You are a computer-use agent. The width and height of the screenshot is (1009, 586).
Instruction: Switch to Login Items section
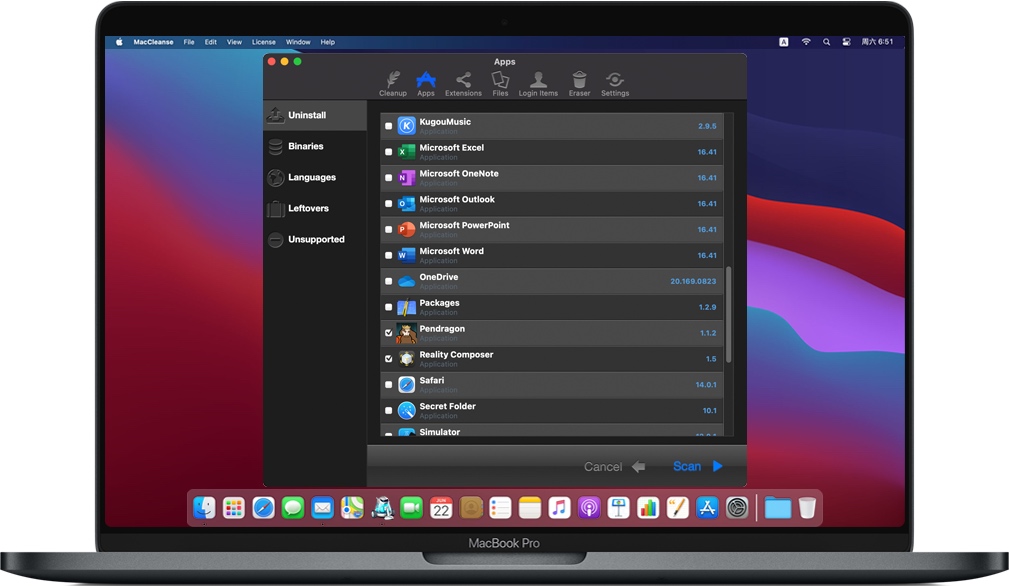(538, 84)
